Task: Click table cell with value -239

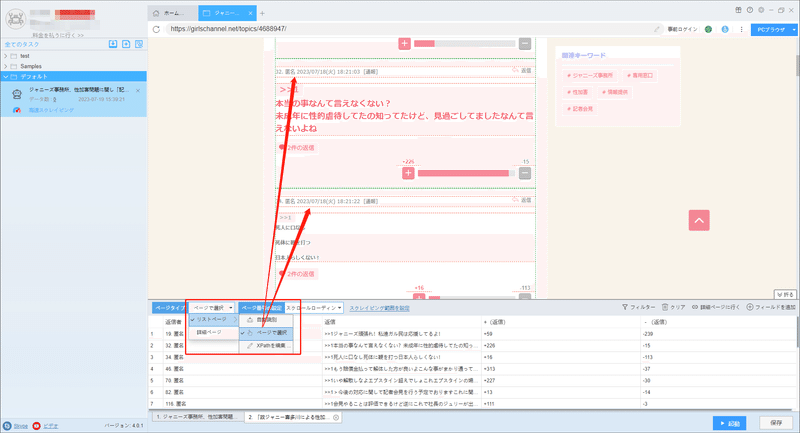Action: click(718, 334)
